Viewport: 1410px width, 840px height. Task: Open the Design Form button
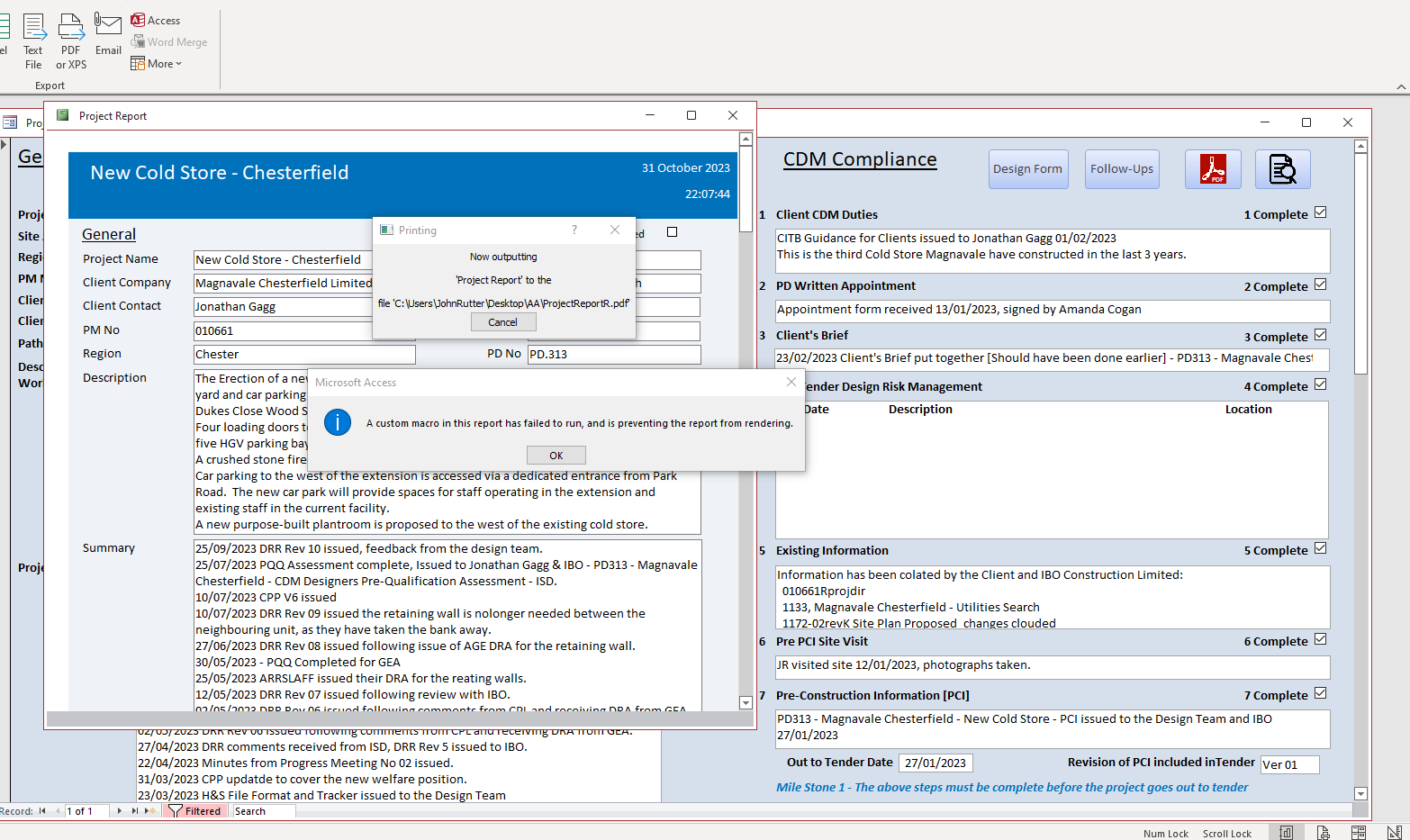click(1027, 169)
